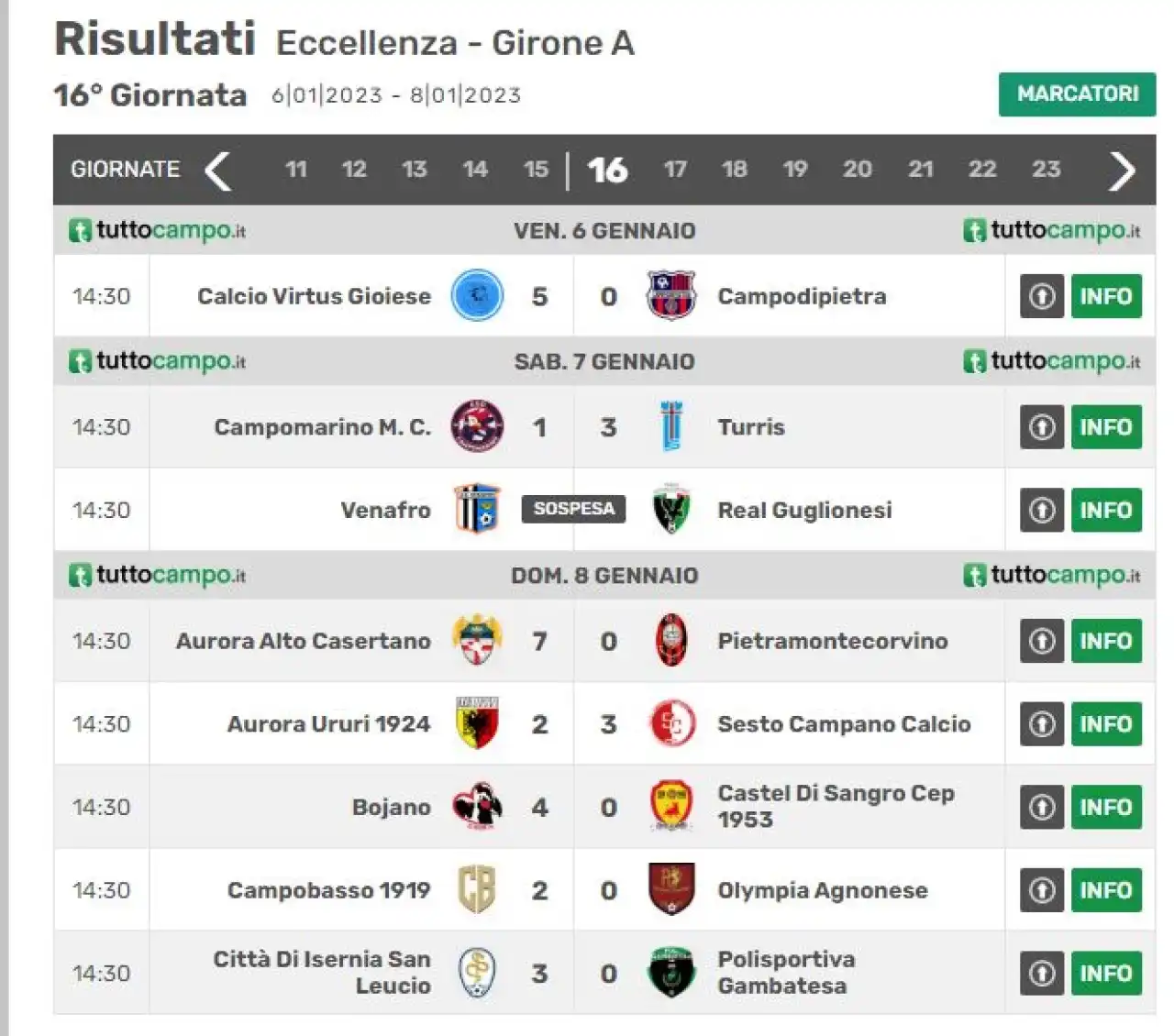Screen dimensions: 1174x1036
Task: Switch to giornata 17
Action: 675,170
